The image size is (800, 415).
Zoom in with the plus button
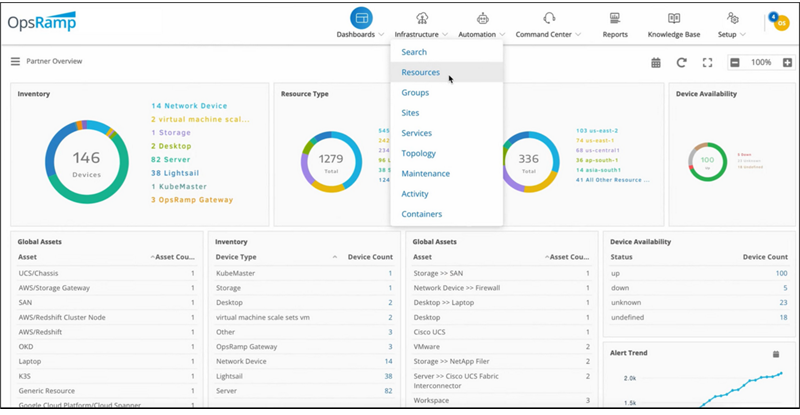click(x=787, y=63)
